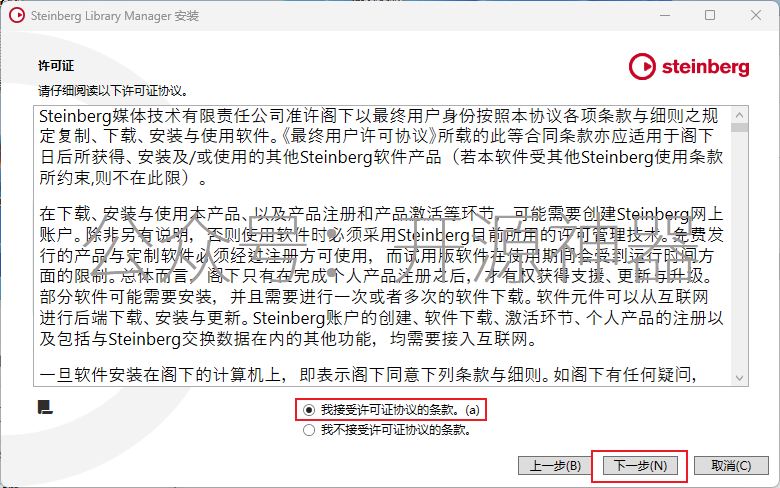Close the installer with the X button
This screenshot has height=488, width=780.
pyautogui.click(x=756, y=15)
